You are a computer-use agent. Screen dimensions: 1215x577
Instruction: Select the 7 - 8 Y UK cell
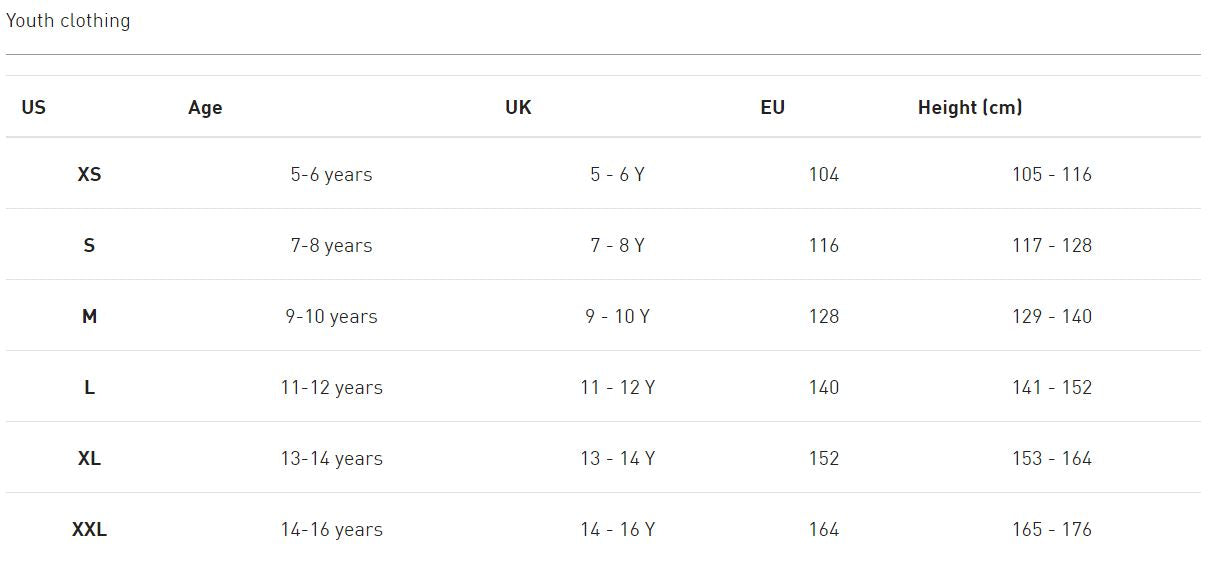tap(617, 245)
